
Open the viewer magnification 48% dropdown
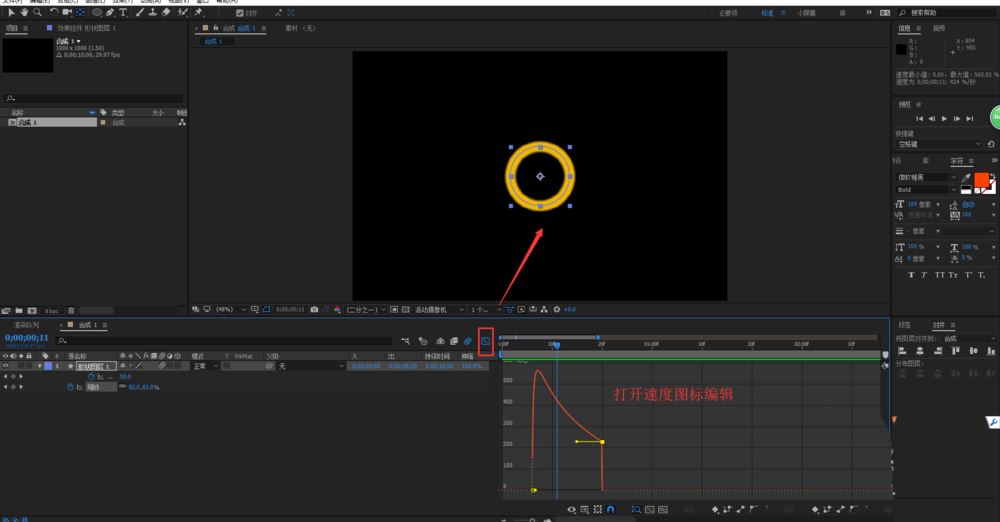point(230,309)
